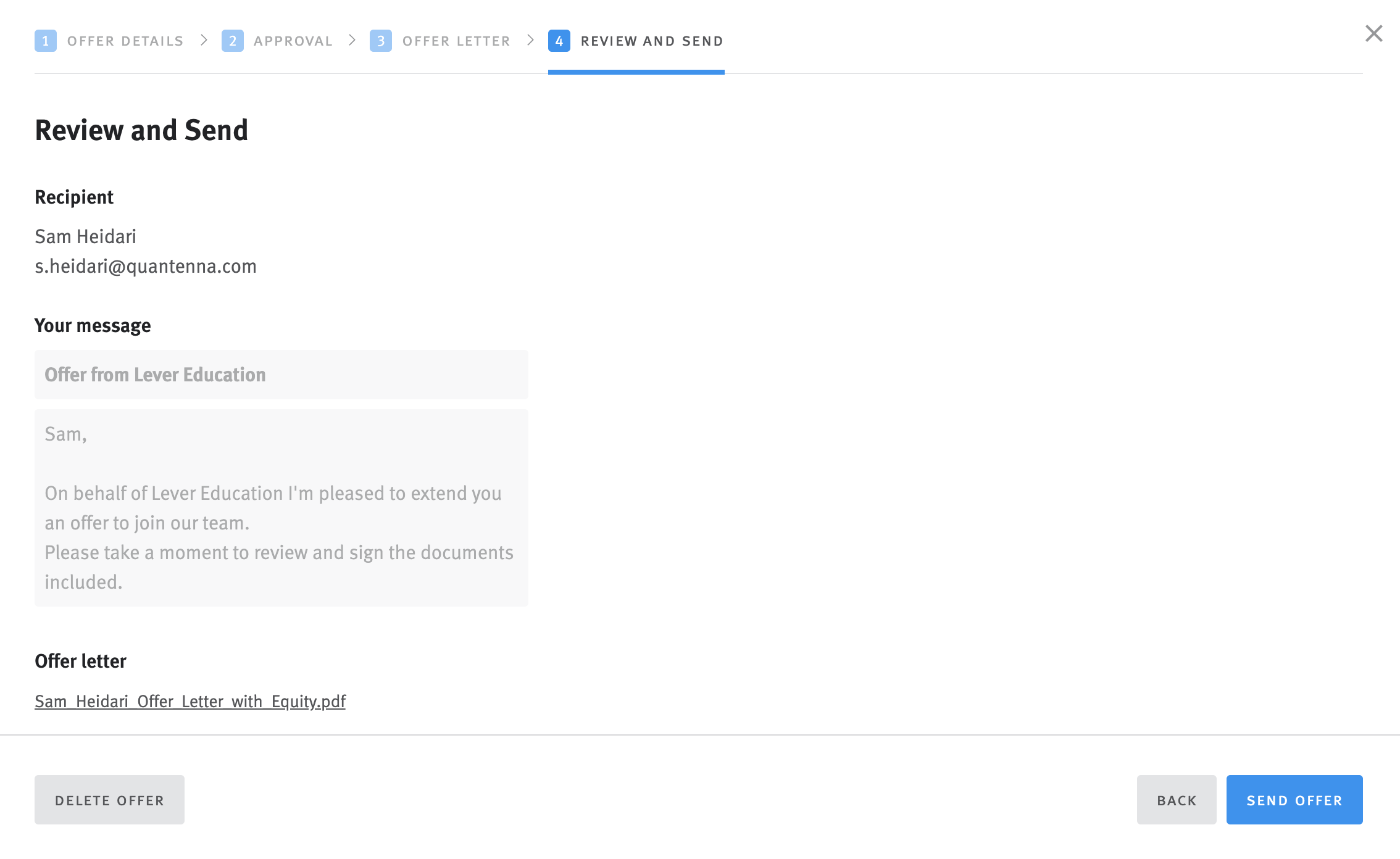Viewport: 1400px width, 859px height.
Task: Open the Offer Letter step
Action: tap(456, 41)
